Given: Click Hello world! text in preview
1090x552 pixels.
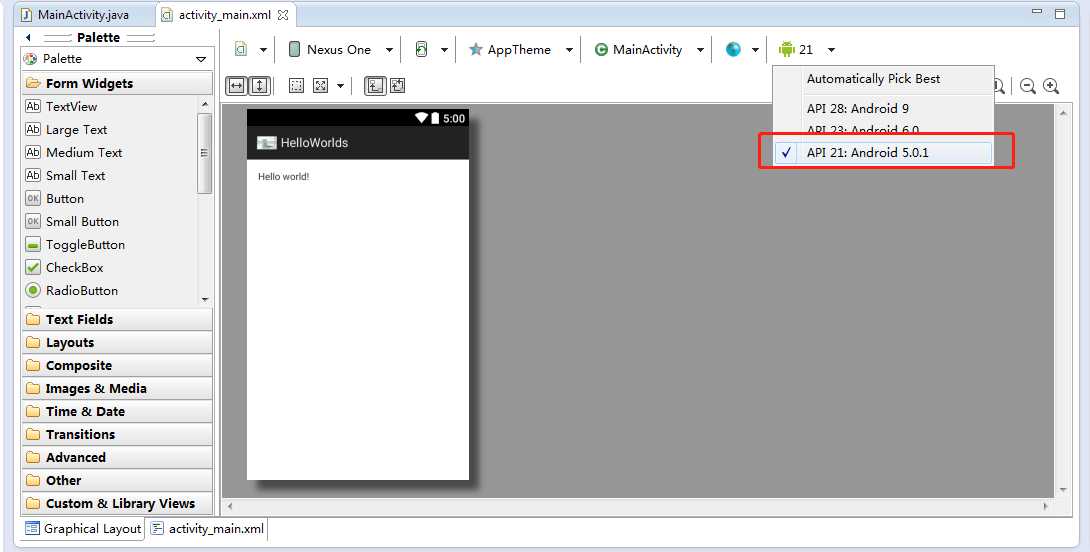Looking at the screenshot, I should pos(284,177).
